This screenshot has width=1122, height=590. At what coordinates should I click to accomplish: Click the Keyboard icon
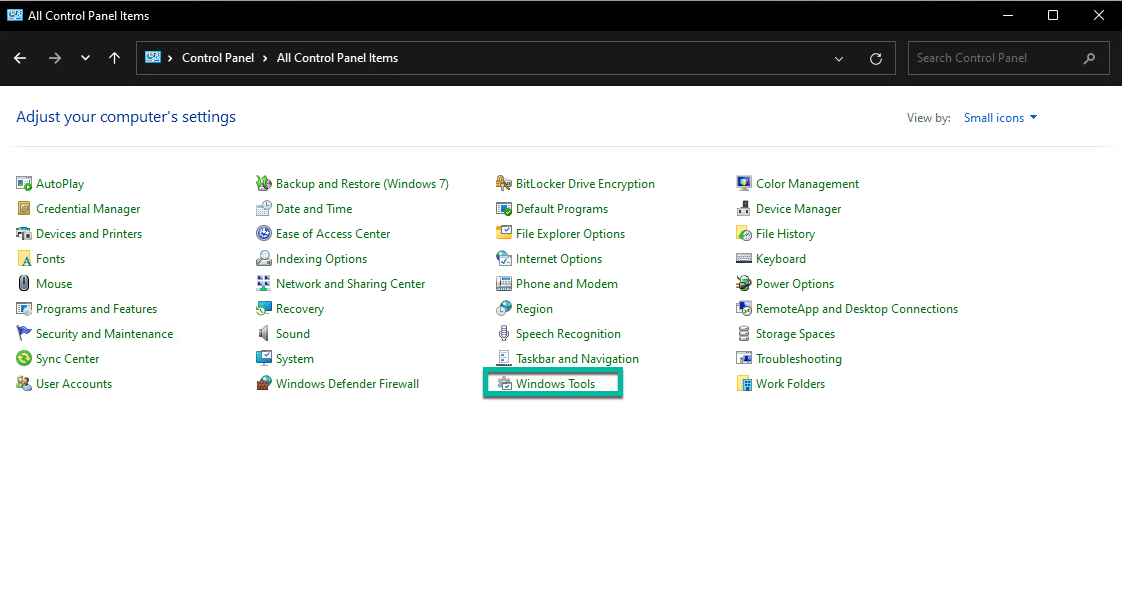pos(744,259)
